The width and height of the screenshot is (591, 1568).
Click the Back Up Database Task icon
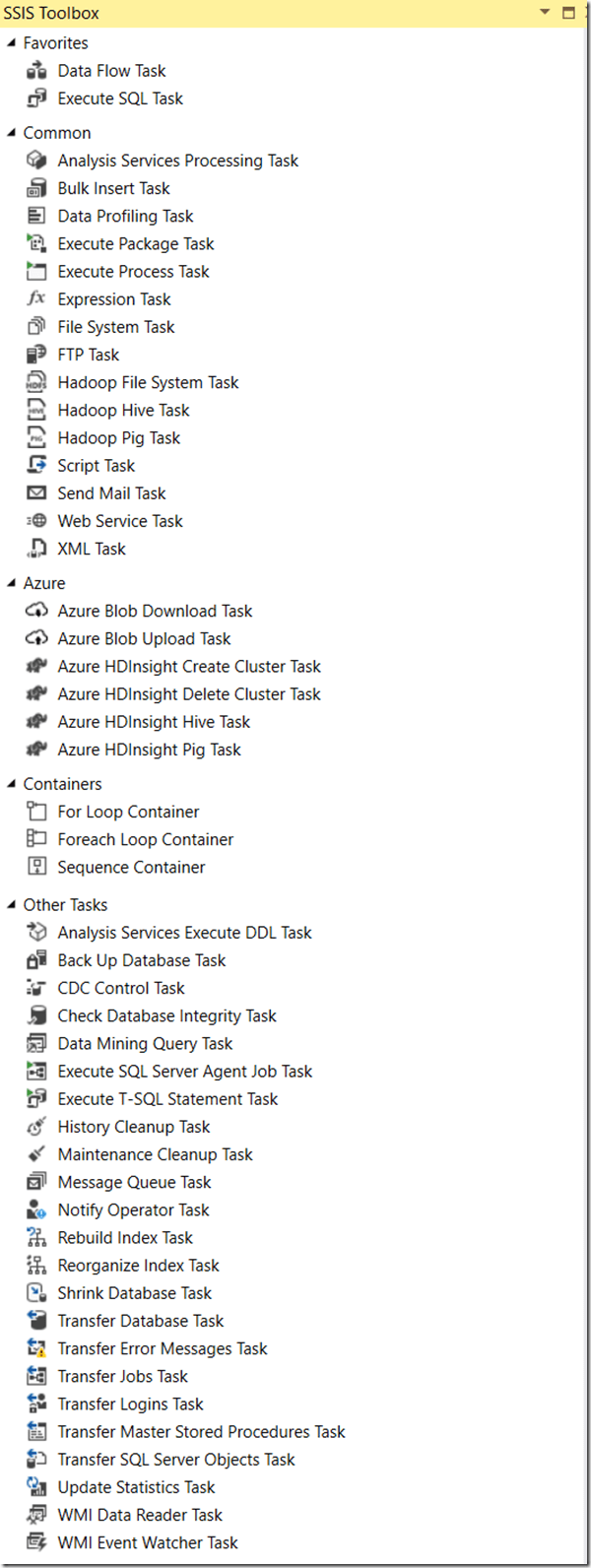36,959
